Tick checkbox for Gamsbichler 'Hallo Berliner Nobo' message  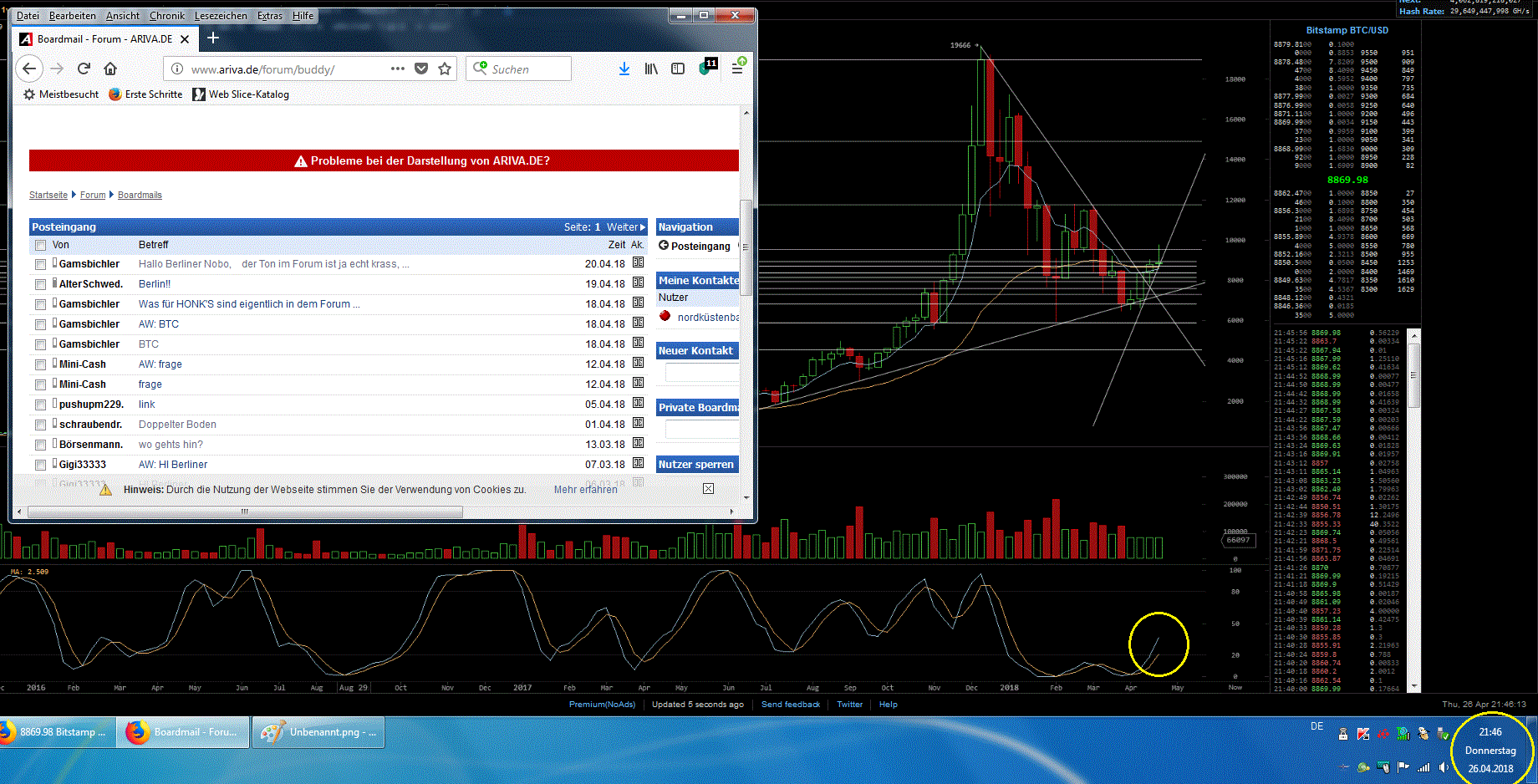coord(40,264)
